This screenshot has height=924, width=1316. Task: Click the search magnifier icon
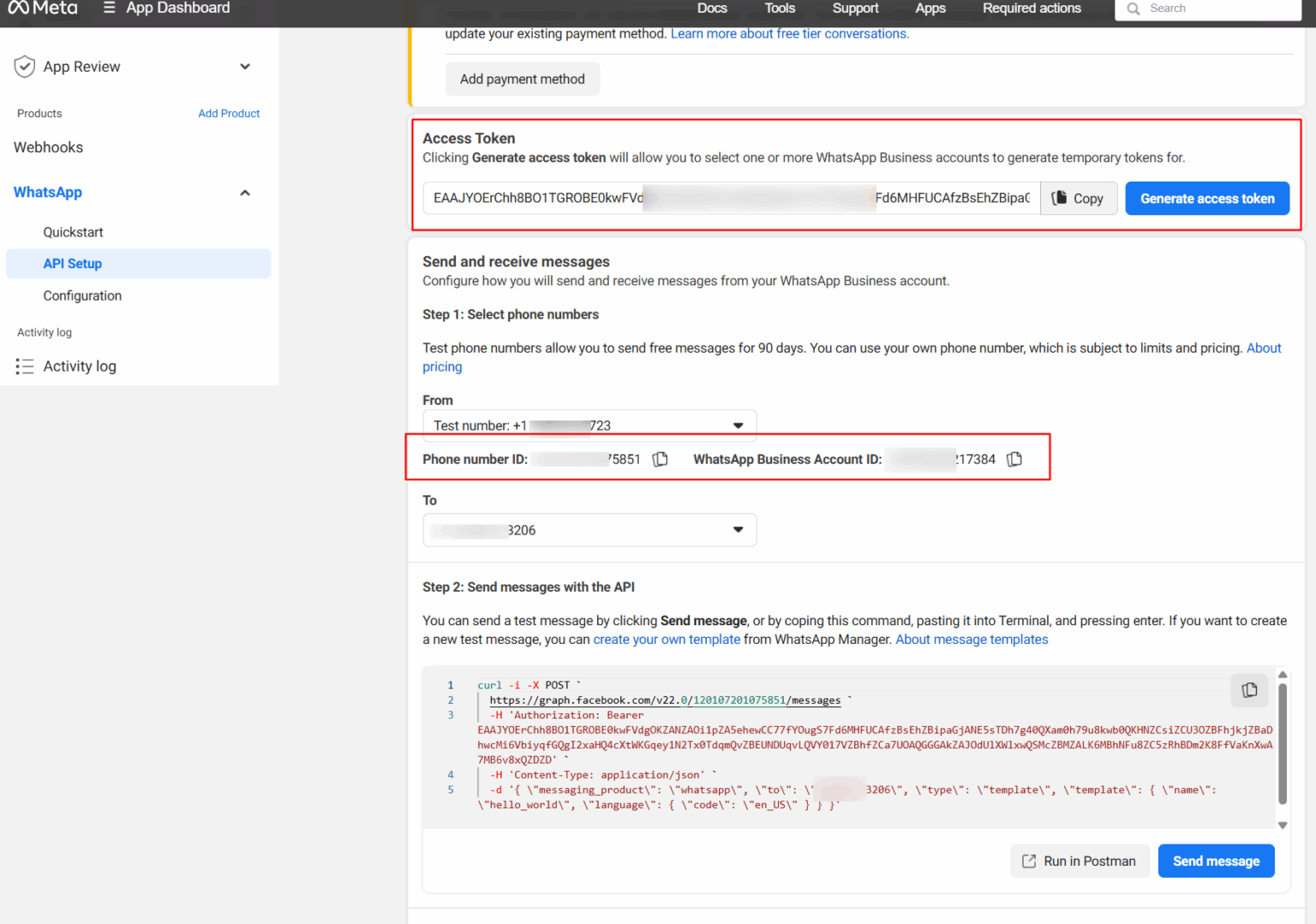click(x=1133, y=9)
